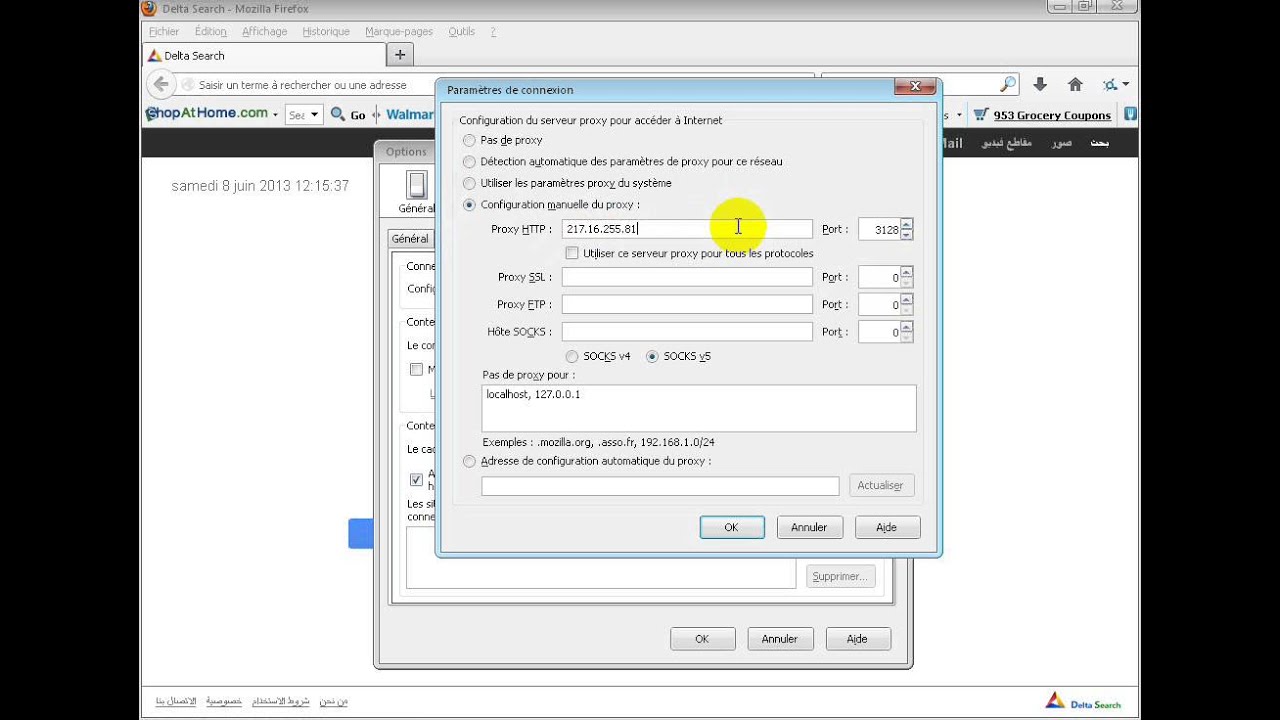Open the Édition menu

pos(210,32)
